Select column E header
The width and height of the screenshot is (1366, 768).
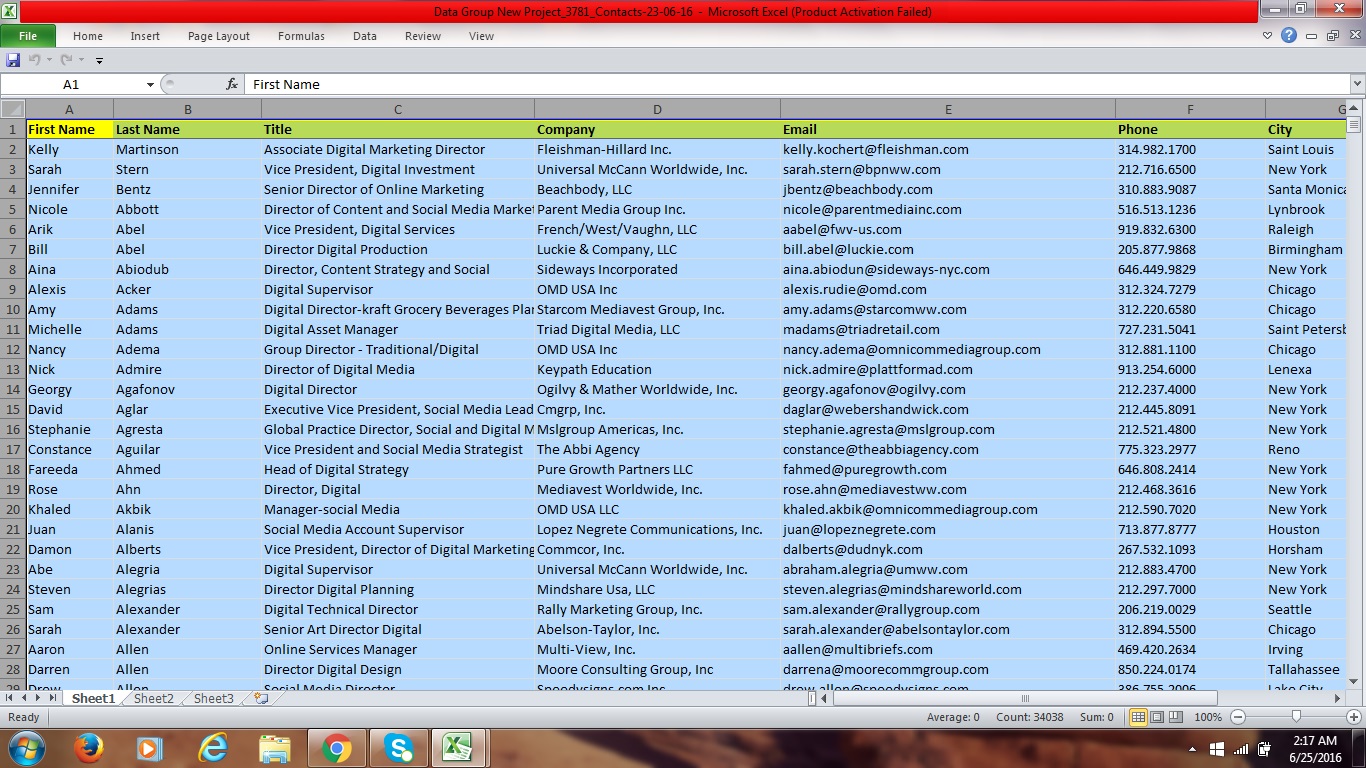pyautogui.click(x=948, y=109)
